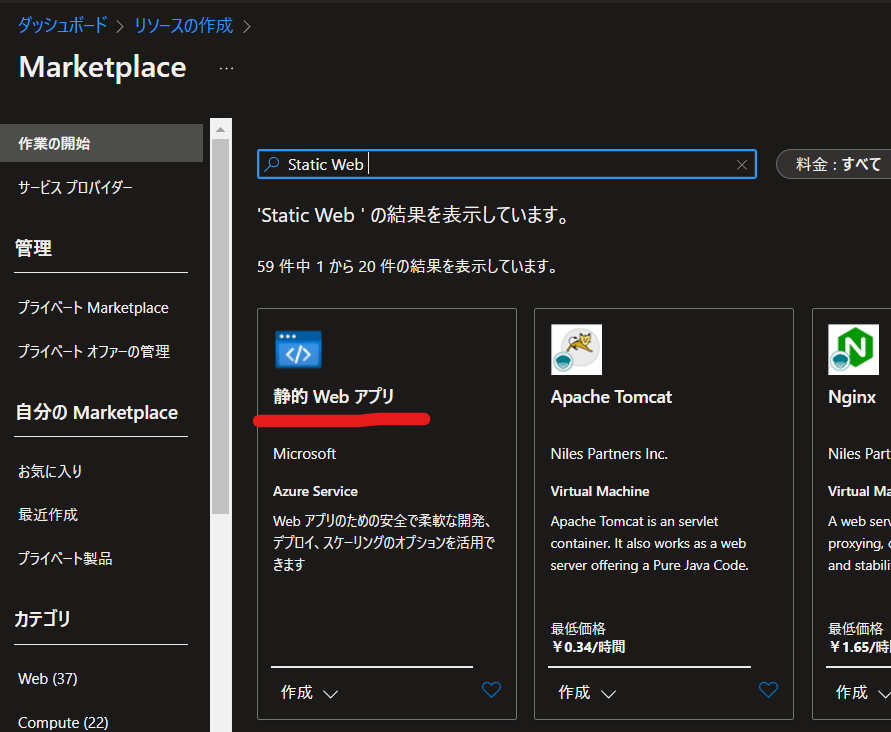Select 作業の開始 in sidebar

click(x=101, y=143)
